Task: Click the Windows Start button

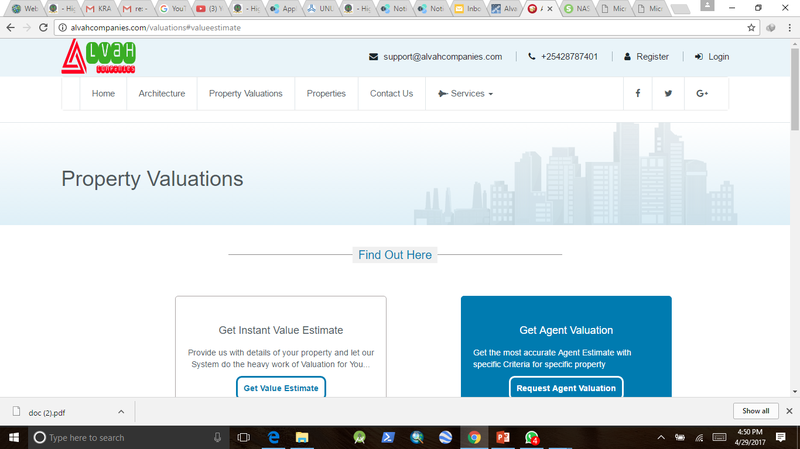Action: click(x=14, y=437)
